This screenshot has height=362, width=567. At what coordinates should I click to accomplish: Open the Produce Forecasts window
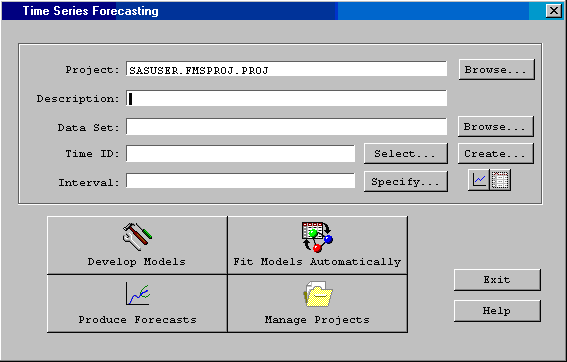[137, 303]
